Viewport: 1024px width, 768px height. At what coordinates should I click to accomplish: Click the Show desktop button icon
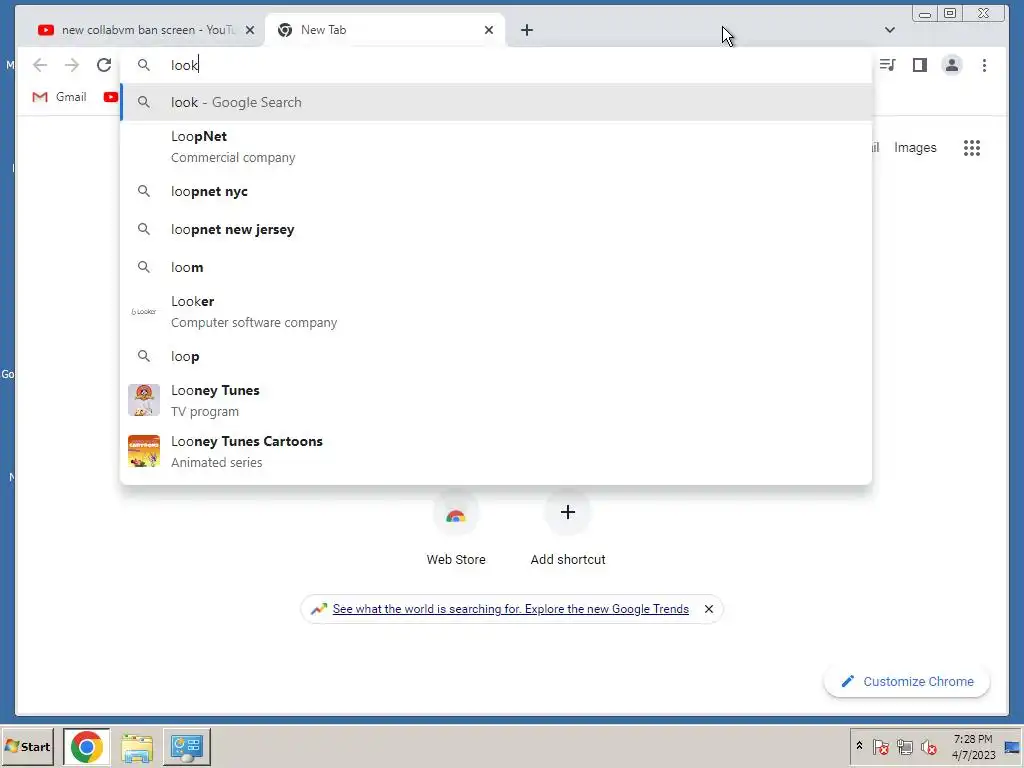1013,747
